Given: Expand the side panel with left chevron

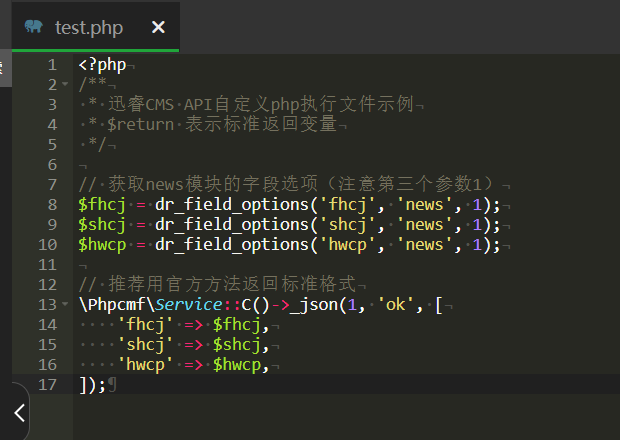Looking at the screenshot, I should pos(20,413).
